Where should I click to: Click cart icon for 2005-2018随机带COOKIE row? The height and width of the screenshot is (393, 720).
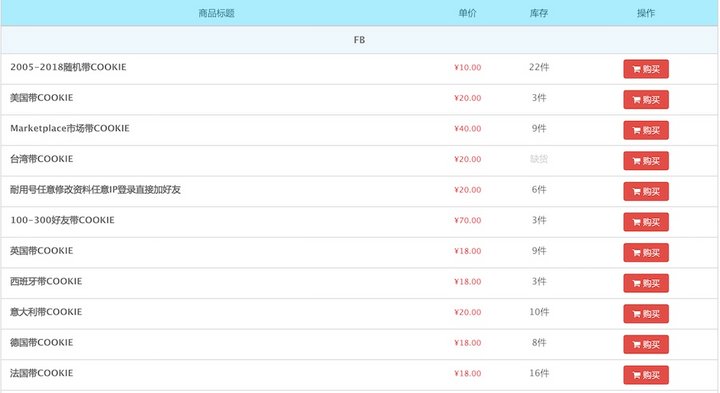(636, 69)
